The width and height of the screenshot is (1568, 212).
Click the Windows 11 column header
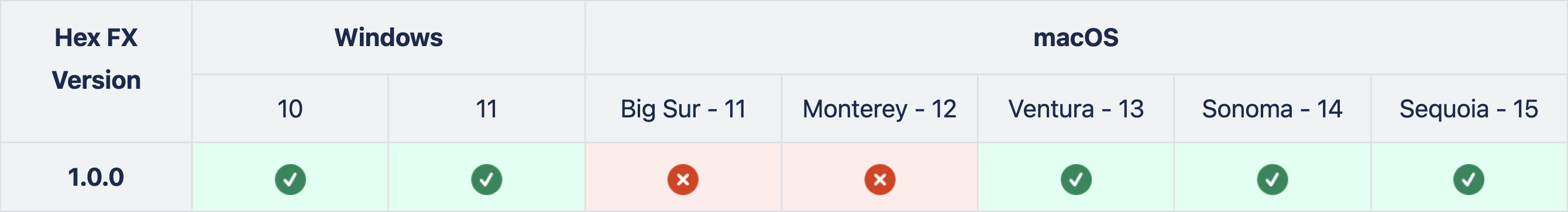tap(486, 109)
